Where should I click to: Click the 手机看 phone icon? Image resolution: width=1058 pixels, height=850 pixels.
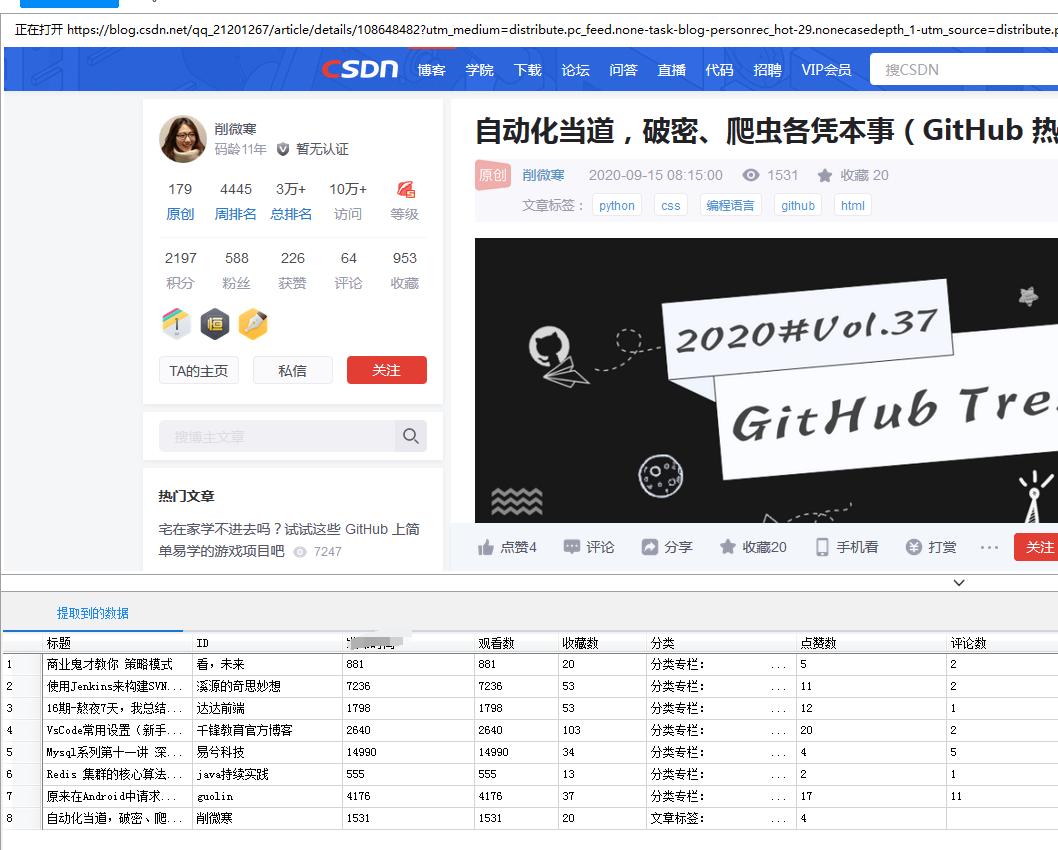822,547
